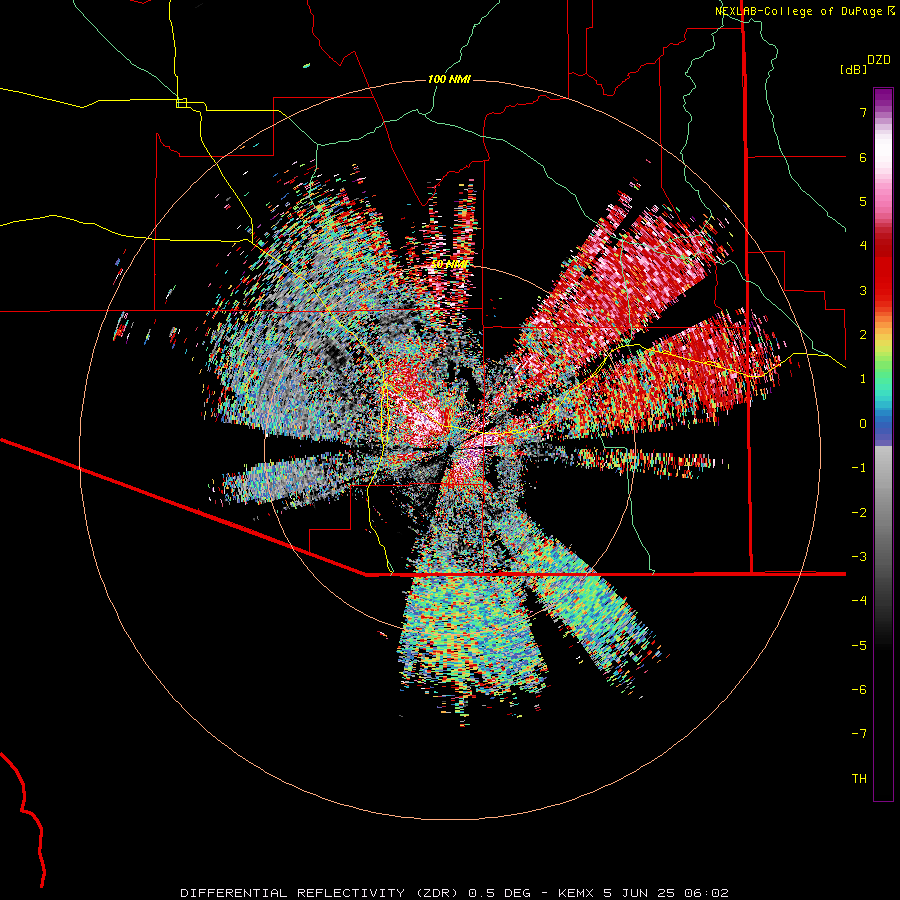
Task: Click the 100 NMI range ring label
Action: pos(449,79)
